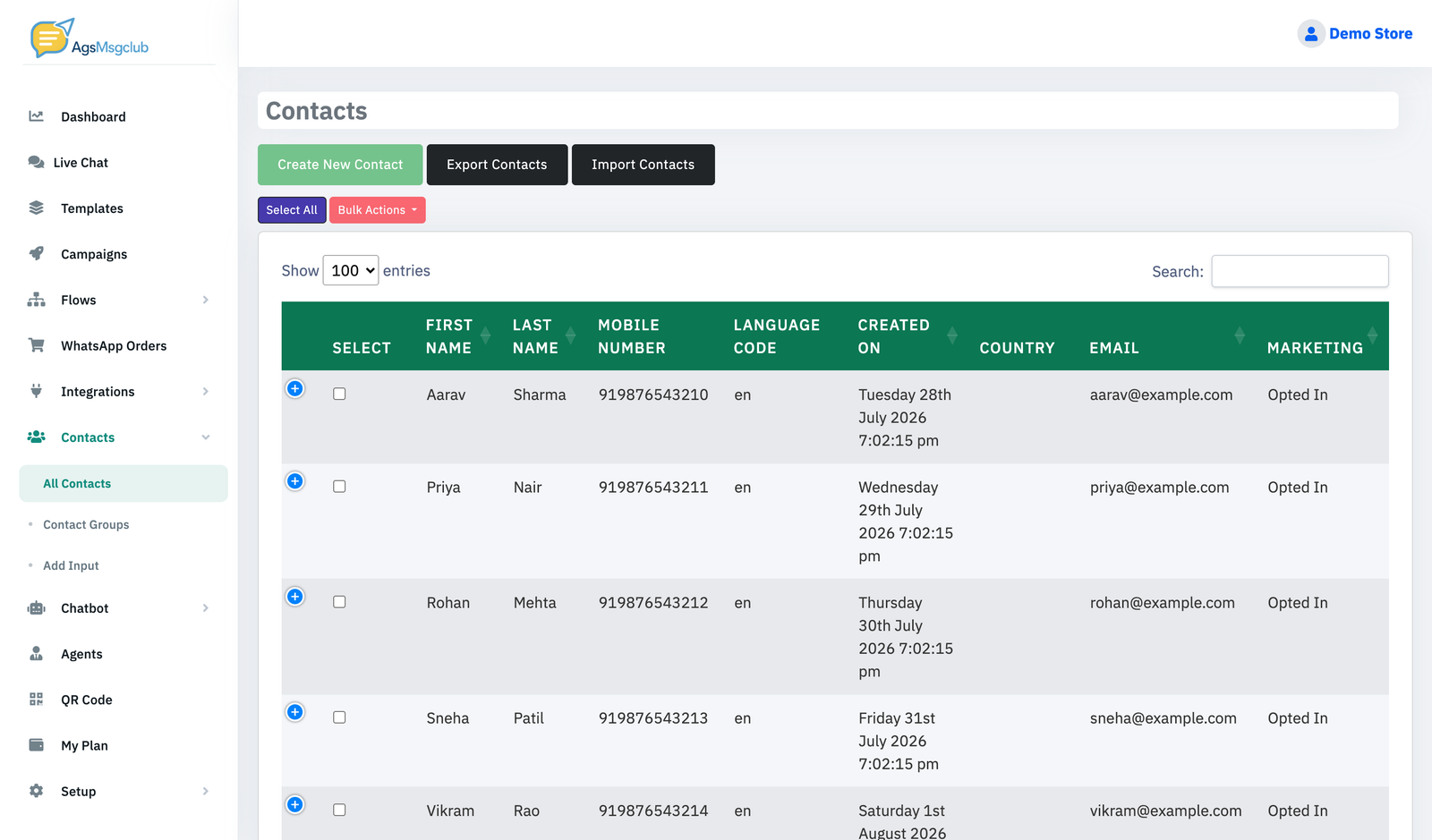The image size is (1432, 840).
Task: Go to Campaigns
Action: 94,254
